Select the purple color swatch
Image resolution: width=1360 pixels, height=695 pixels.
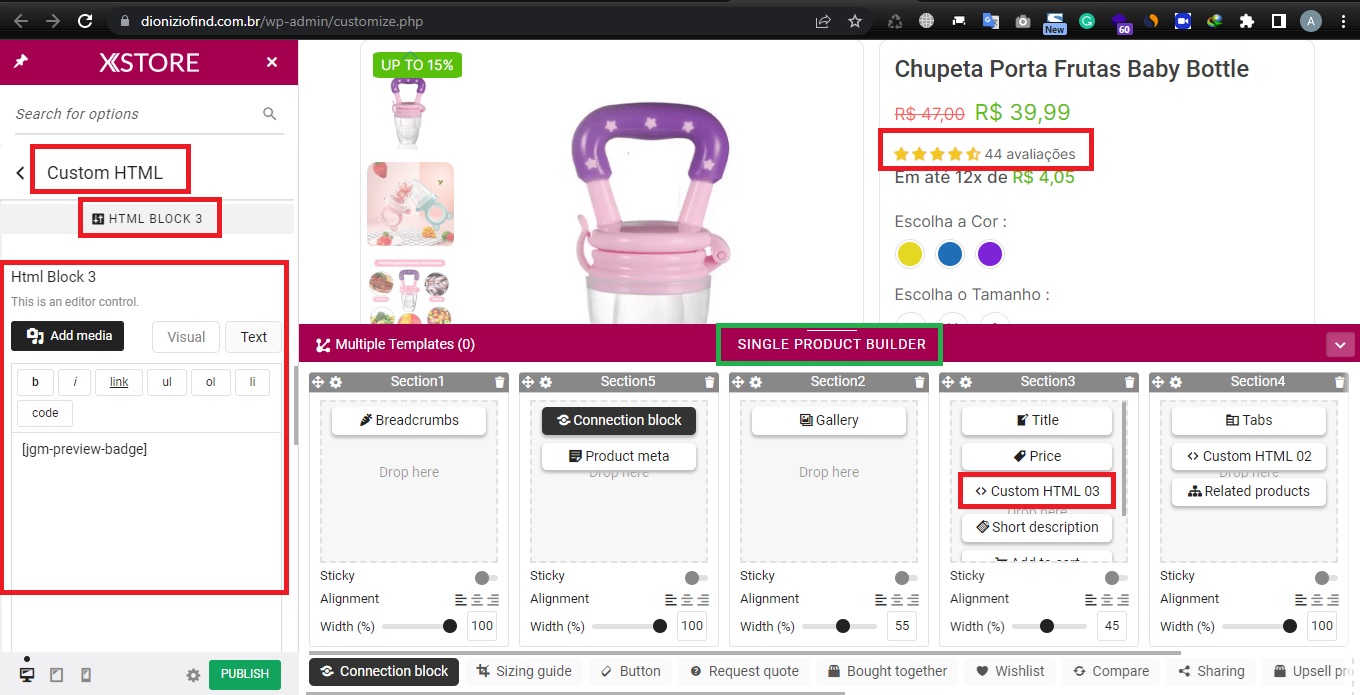coord(990,254)
